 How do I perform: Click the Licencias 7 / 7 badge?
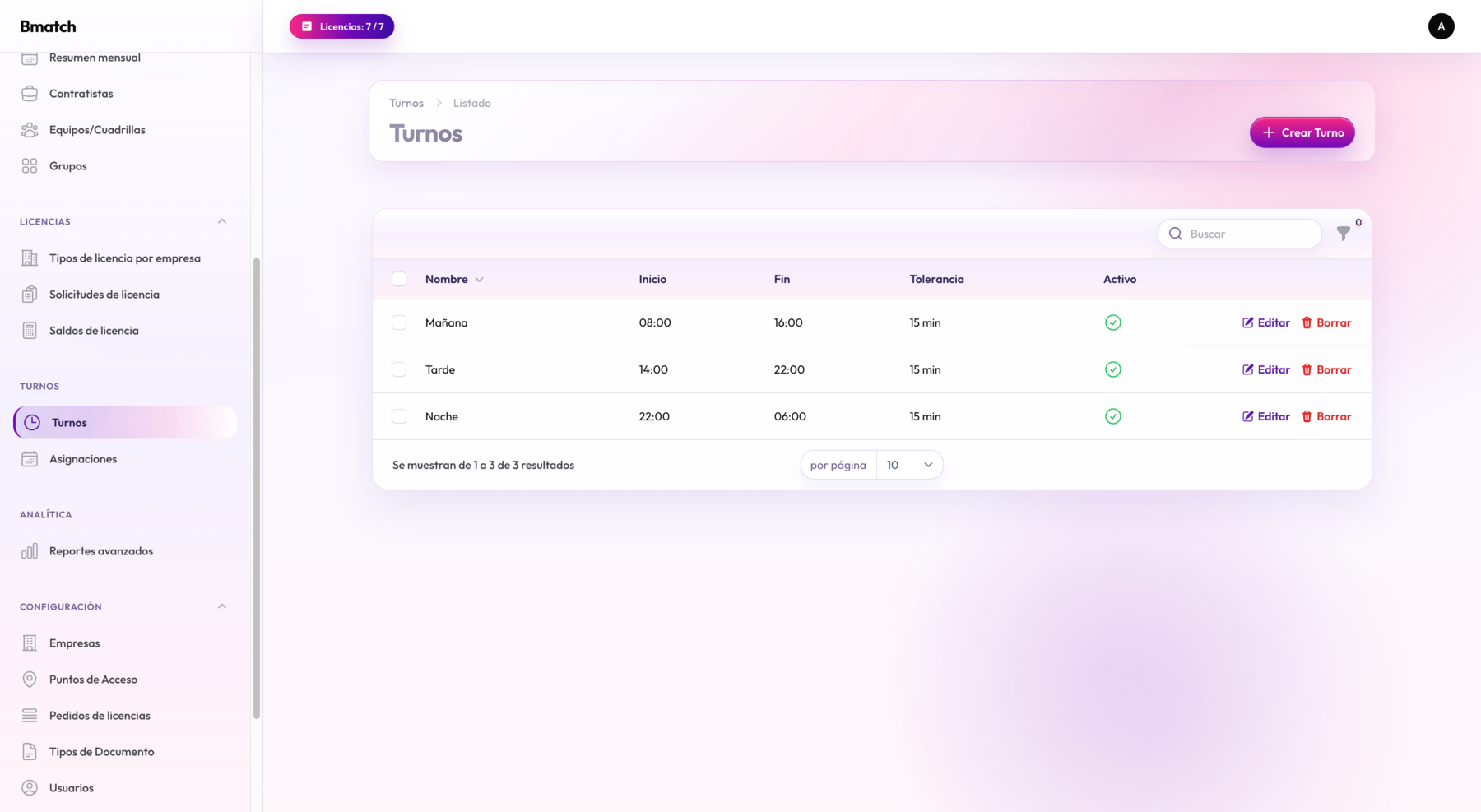click(341, 26)
